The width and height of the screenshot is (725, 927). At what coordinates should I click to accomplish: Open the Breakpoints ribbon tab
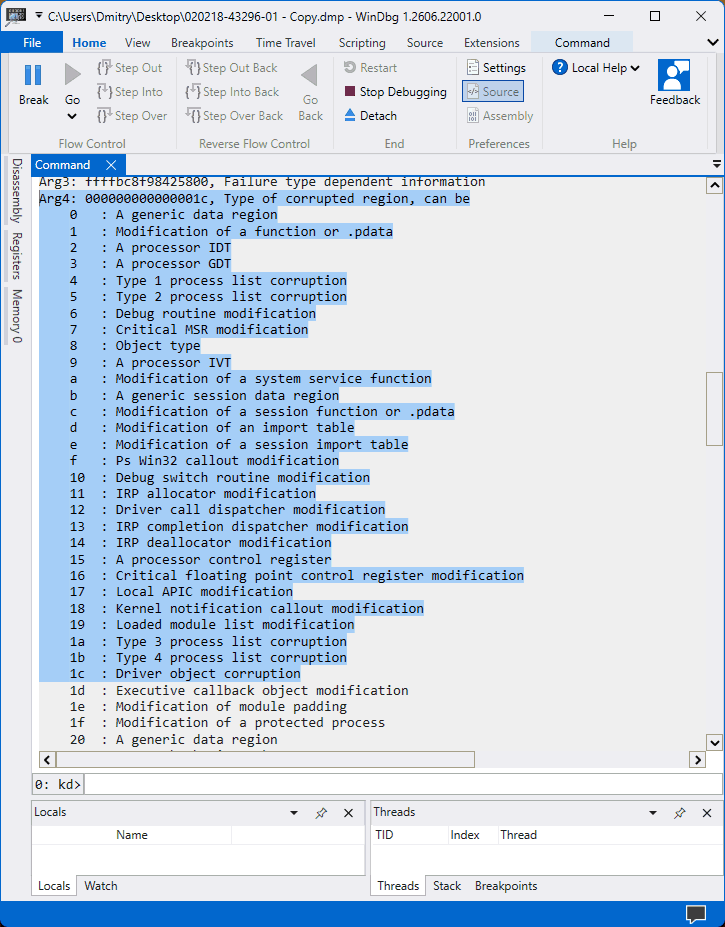[202, 43]
